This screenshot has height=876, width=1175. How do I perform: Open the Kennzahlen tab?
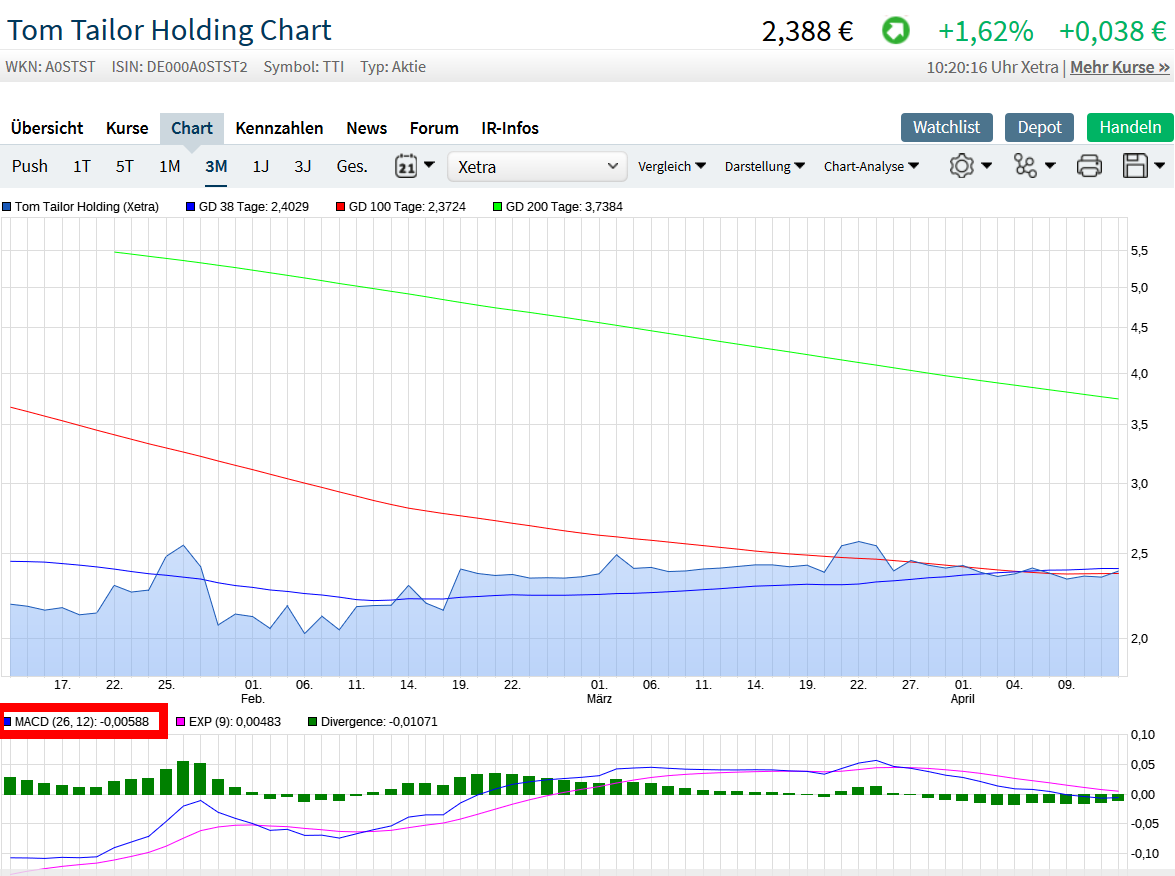pyautogui.click(x=280, y=128)
